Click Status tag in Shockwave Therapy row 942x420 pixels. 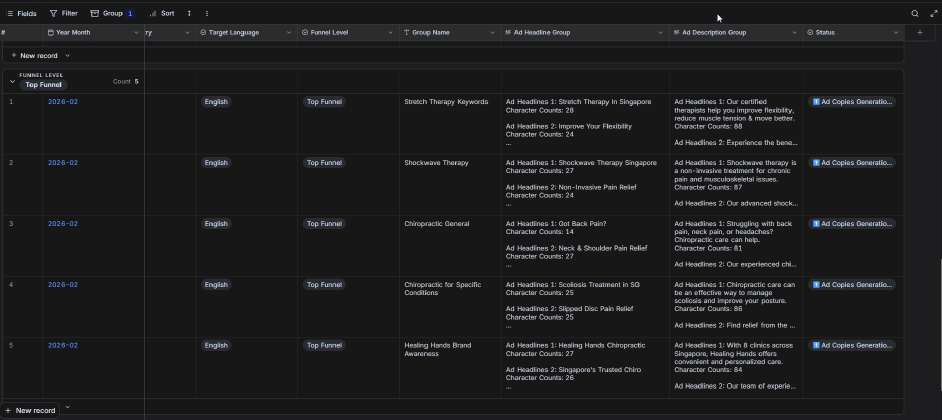tap(852, 163)
